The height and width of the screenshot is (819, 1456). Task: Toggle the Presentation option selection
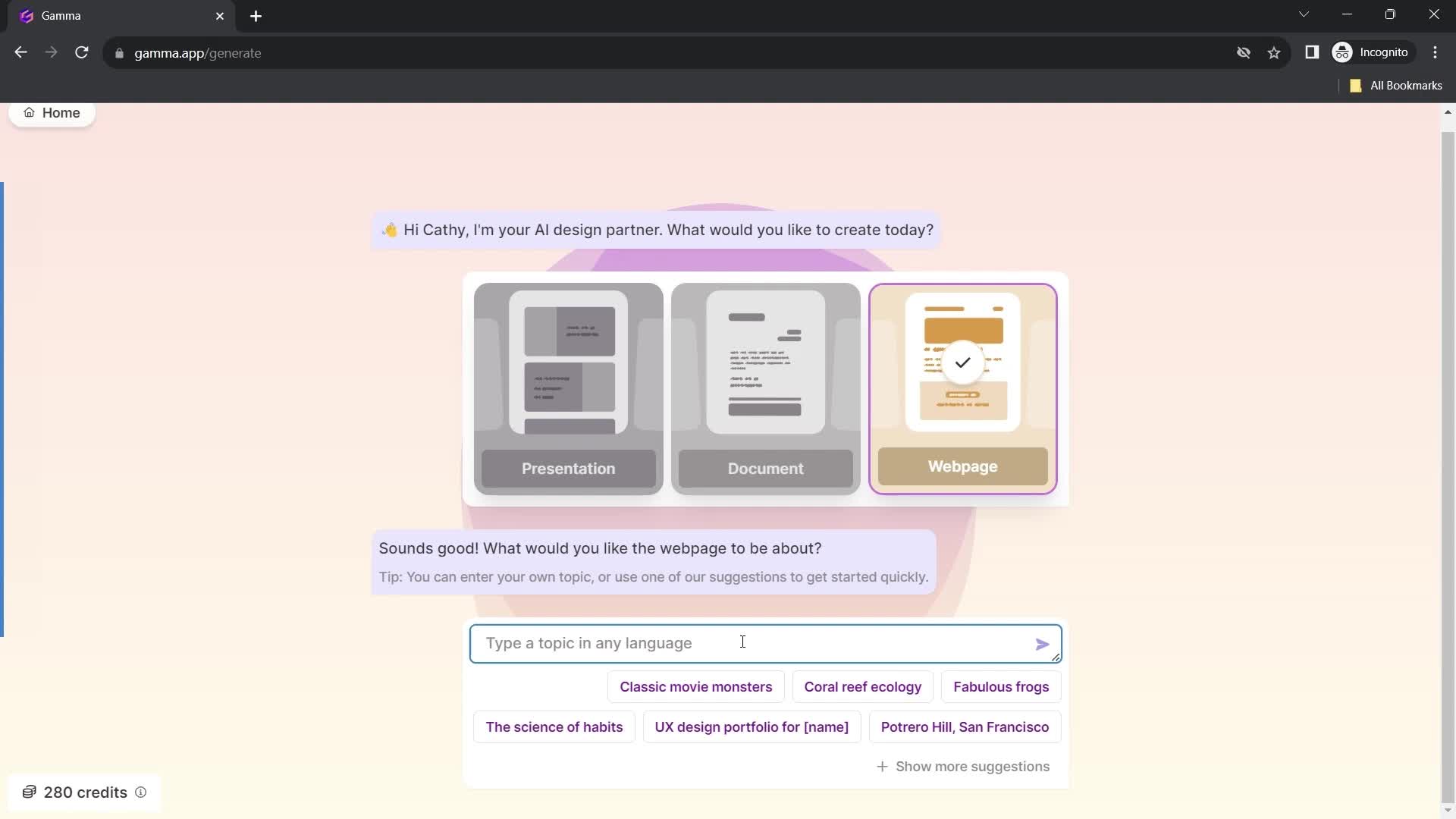pyautogui.click(x=568, y=388)
